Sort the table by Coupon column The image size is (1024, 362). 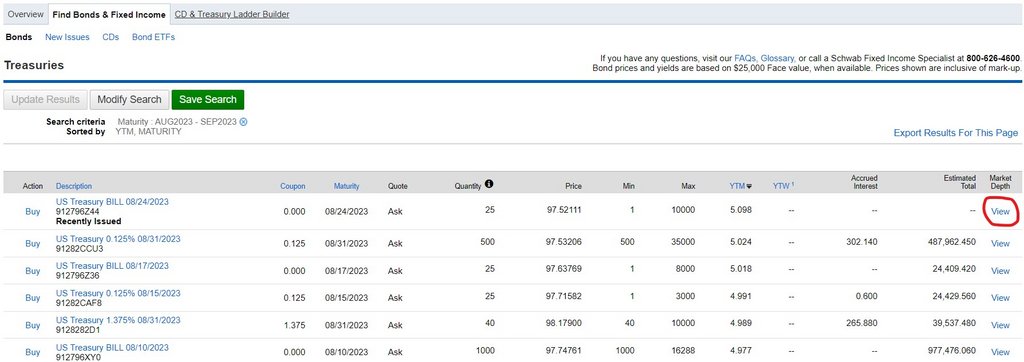click(x=293, y=186)
